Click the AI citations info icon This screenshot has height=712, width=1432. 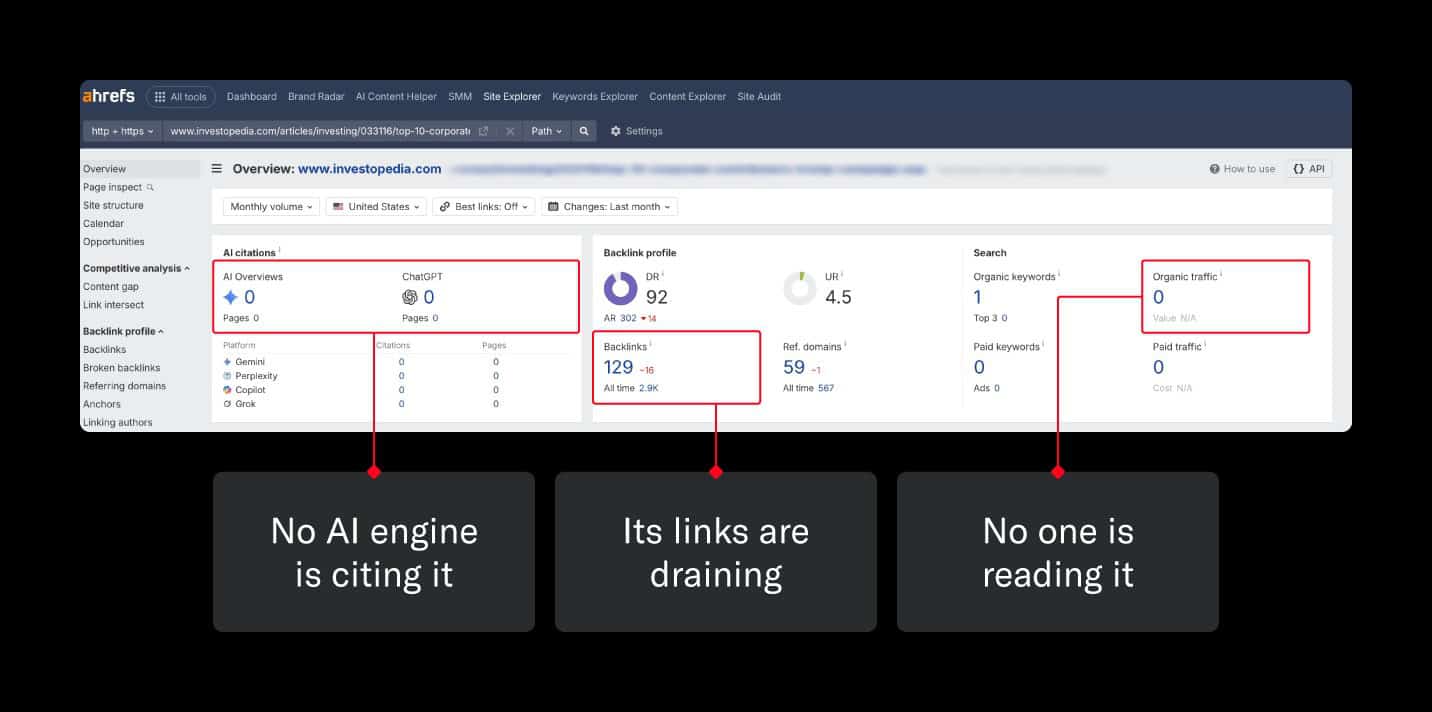coord(279,251)
